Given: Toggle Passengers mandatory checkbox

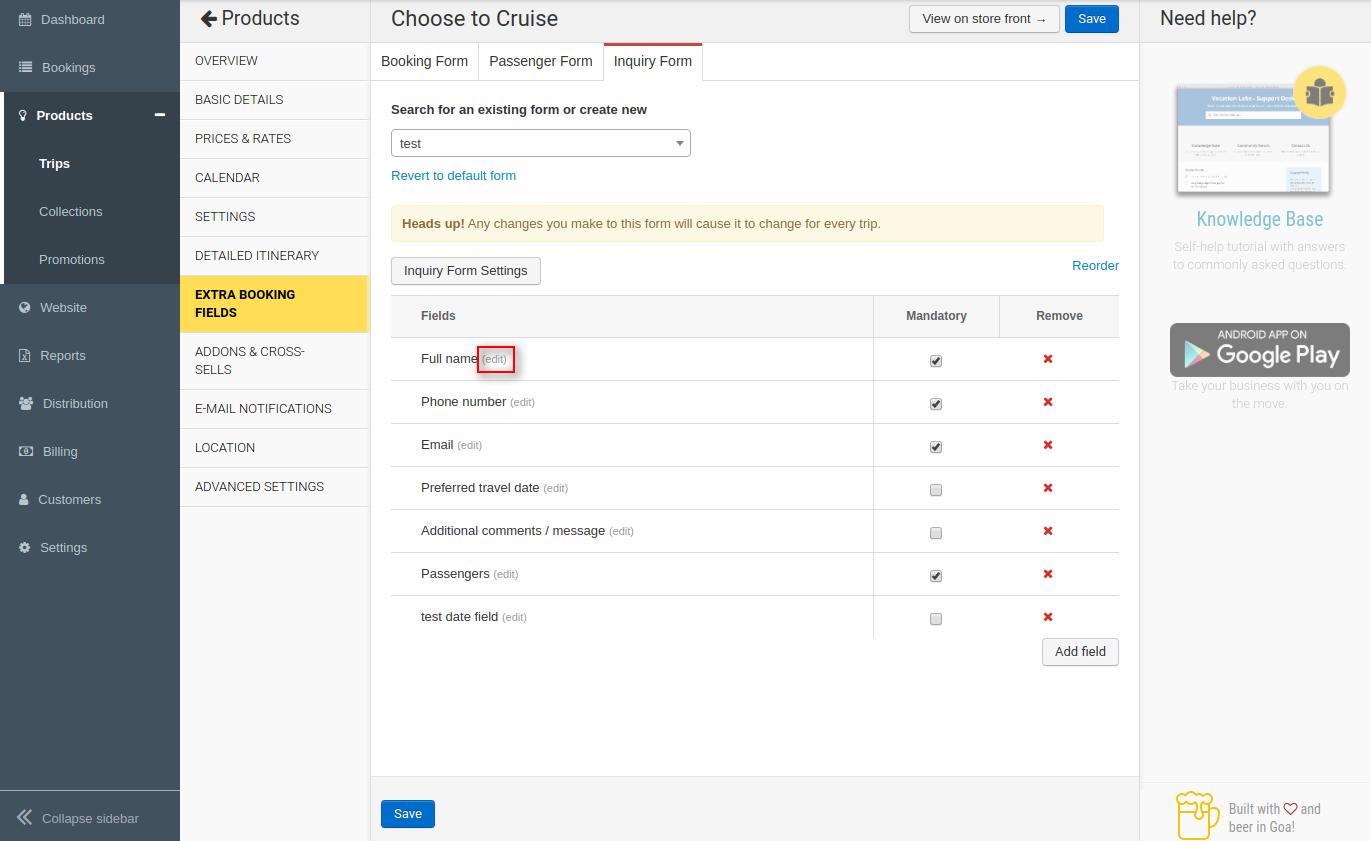Looking at the screenshot, I should coord(936,576).
